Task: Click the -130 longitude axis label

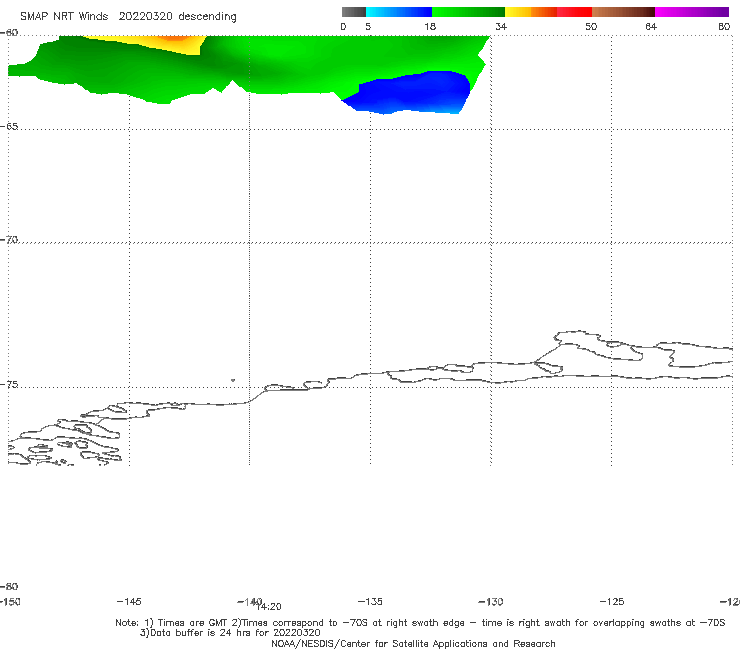Action: pyautogui.click(x=491, y=602)
